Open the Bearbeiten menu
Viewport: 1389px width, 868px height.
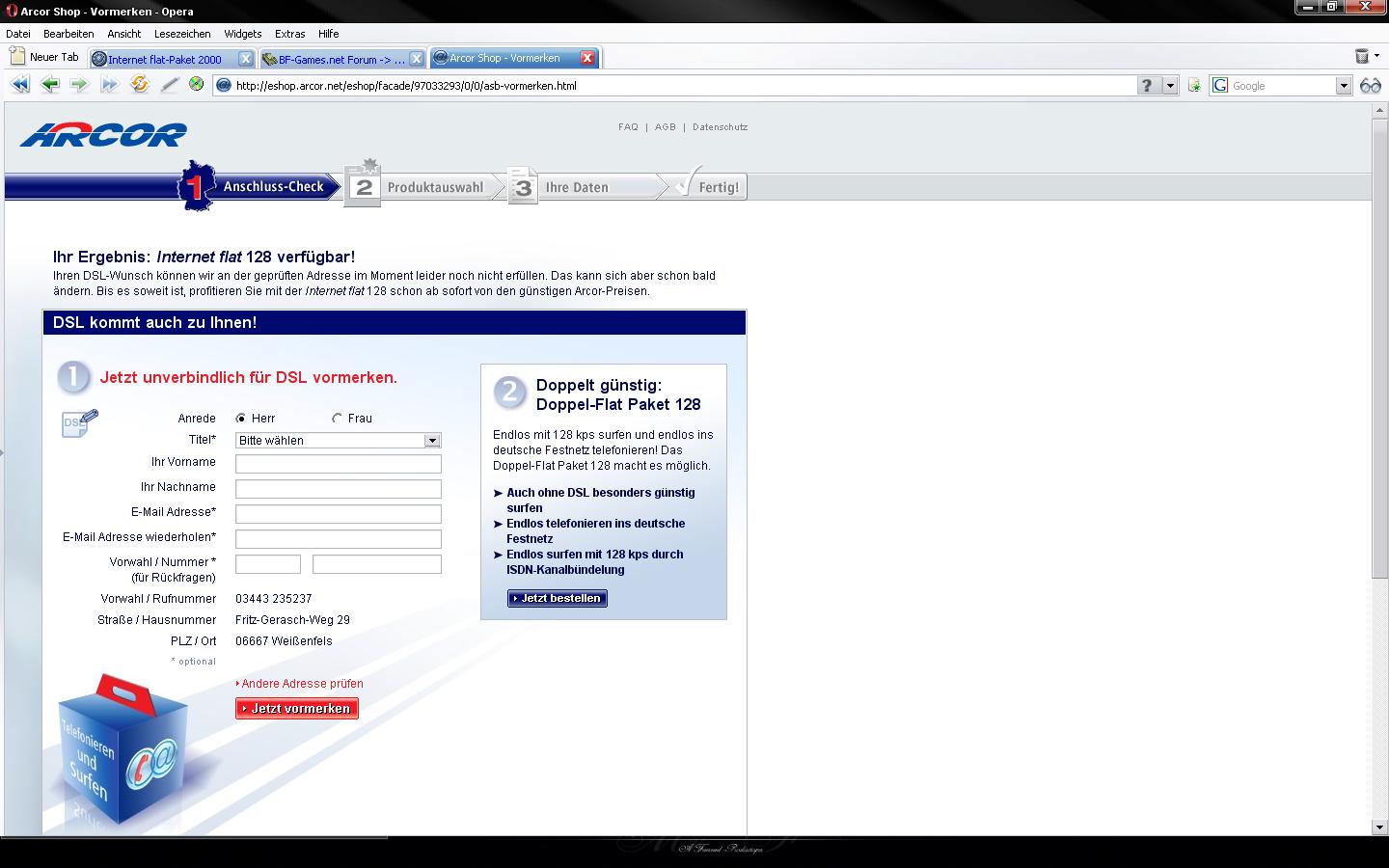coord(68,34)
